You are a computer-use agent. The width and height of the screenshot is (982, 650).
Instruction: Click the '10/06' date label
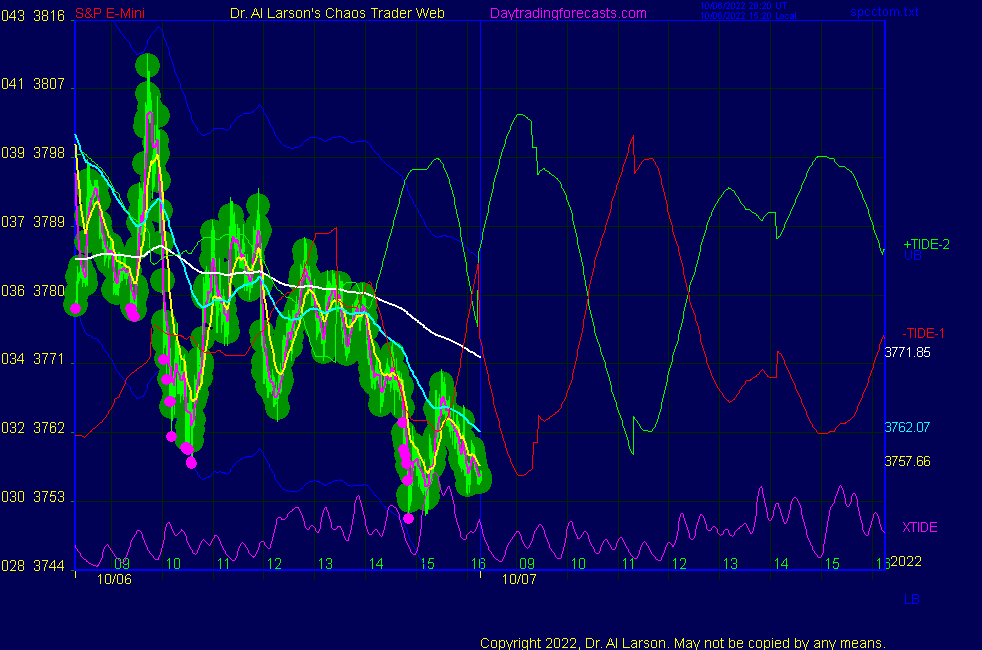point(114,579)
